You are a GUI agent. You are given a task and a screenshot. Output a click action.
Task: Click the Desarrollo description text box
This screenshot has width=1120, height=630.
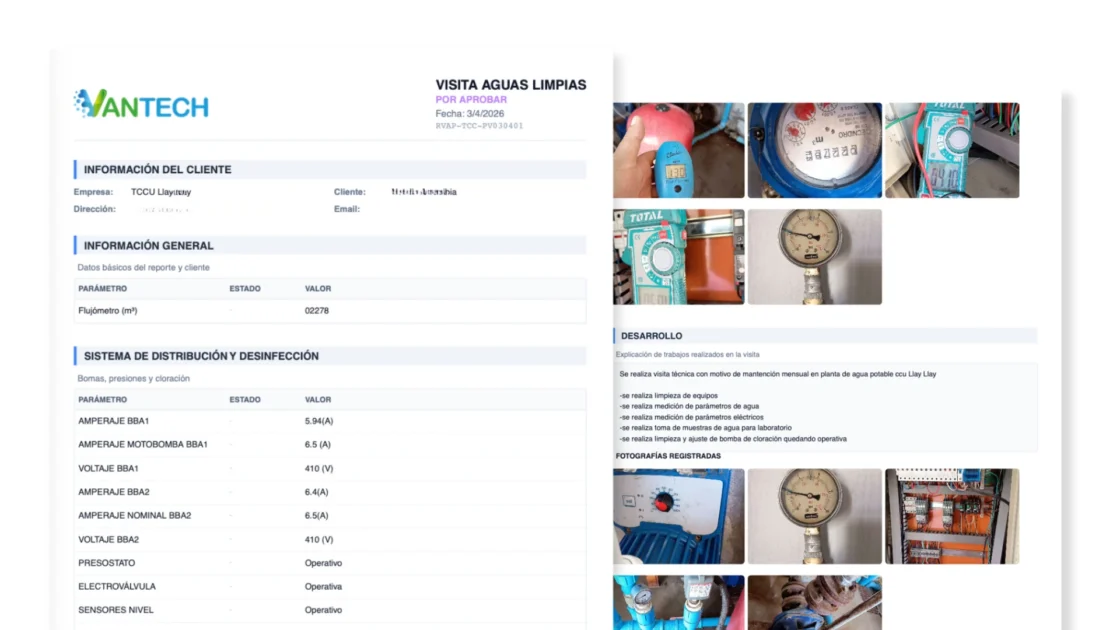(x=826, y=406)
